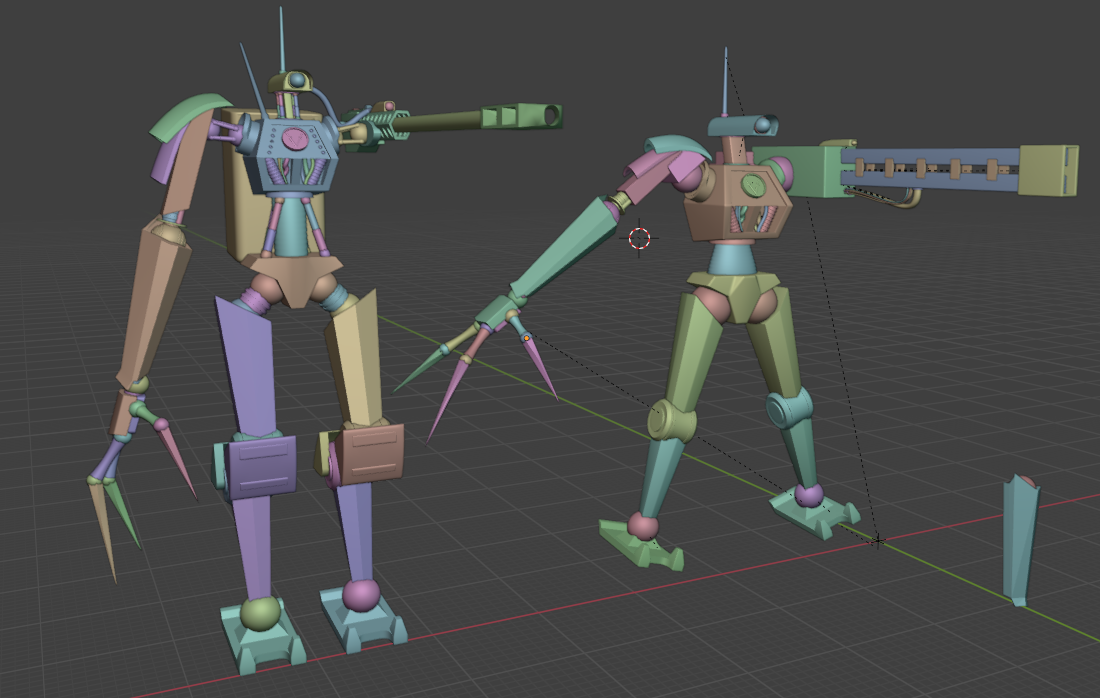Select the pink chest disc on left robot

pos(295,137)
